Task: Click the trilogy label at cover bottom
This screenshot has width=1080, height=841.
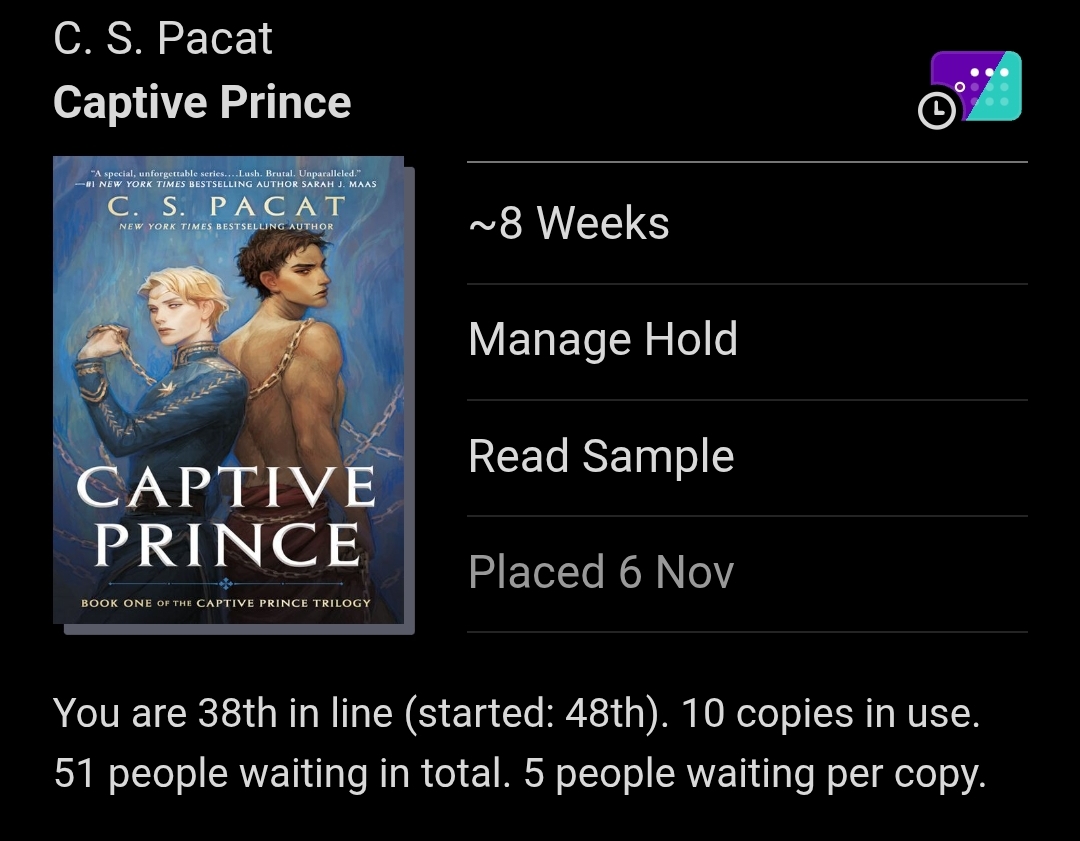Action: pos(226,603)
